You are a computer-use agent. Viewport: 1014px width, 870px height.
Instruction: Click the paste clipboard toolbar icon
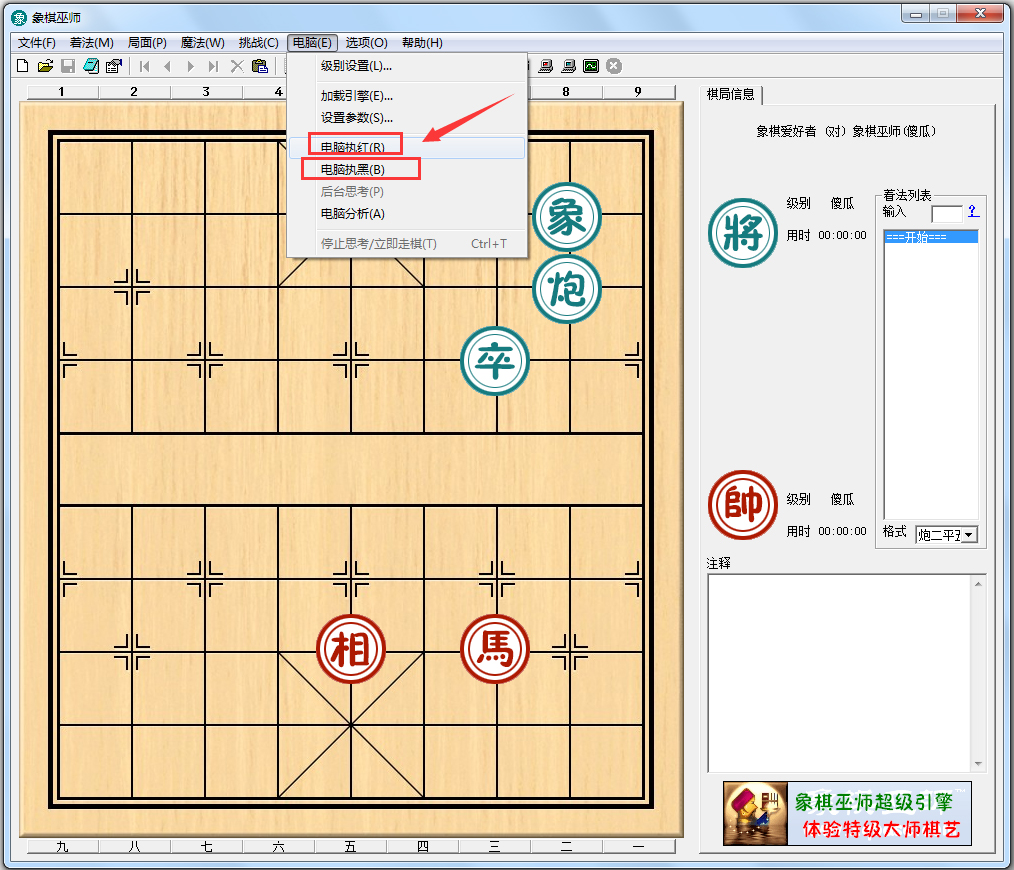point(260,66)
